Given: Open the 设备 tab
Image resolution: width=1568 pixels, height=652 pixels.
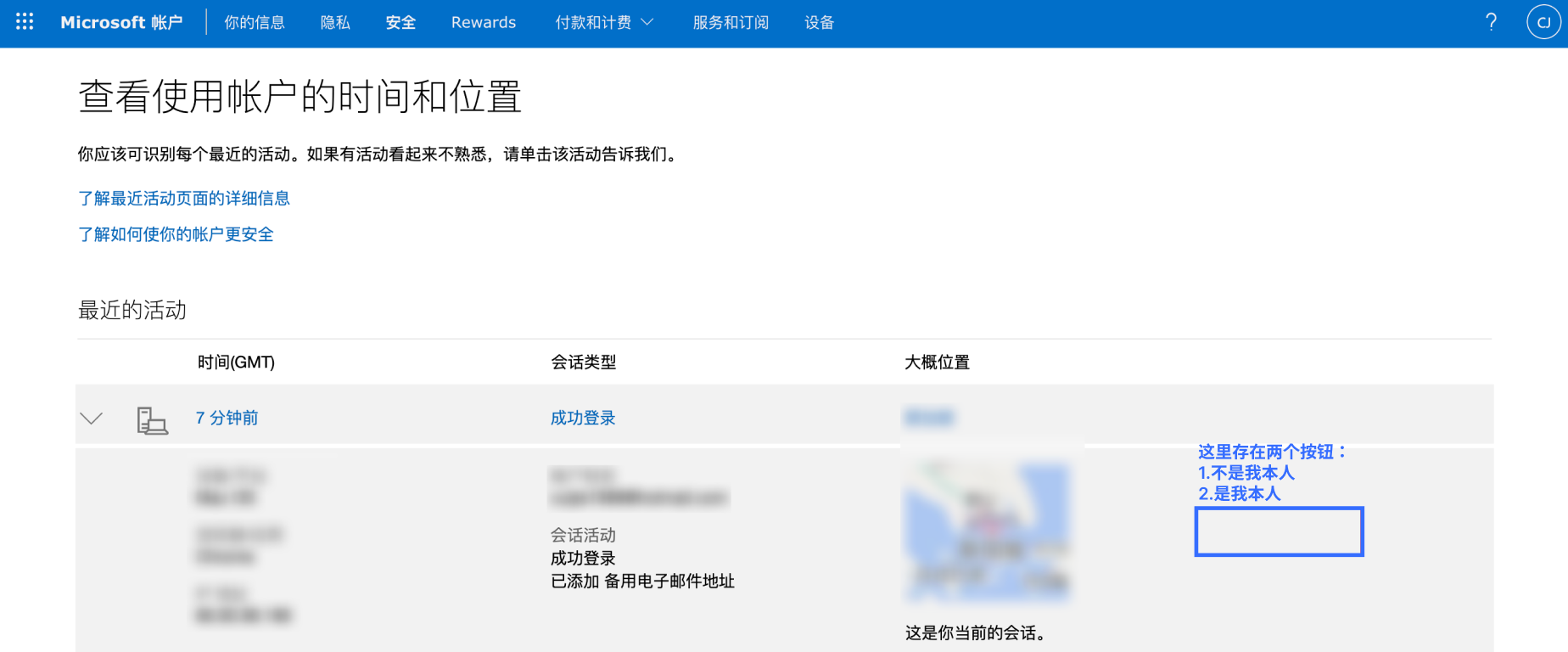Looking at the screenshot, I should coord(819,22).
